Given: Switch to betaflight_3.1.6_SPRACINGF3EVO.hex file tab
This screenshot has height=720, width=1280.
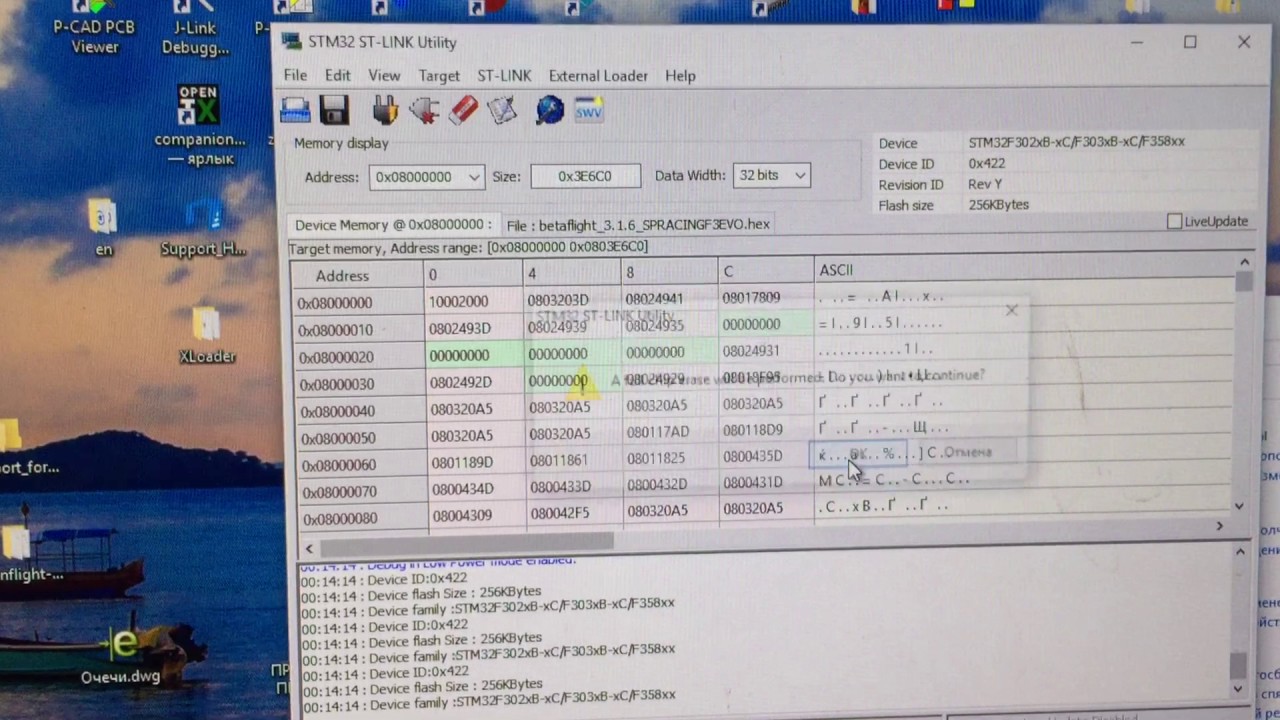Looking at the screenshot, I should (x=638, y=225).
